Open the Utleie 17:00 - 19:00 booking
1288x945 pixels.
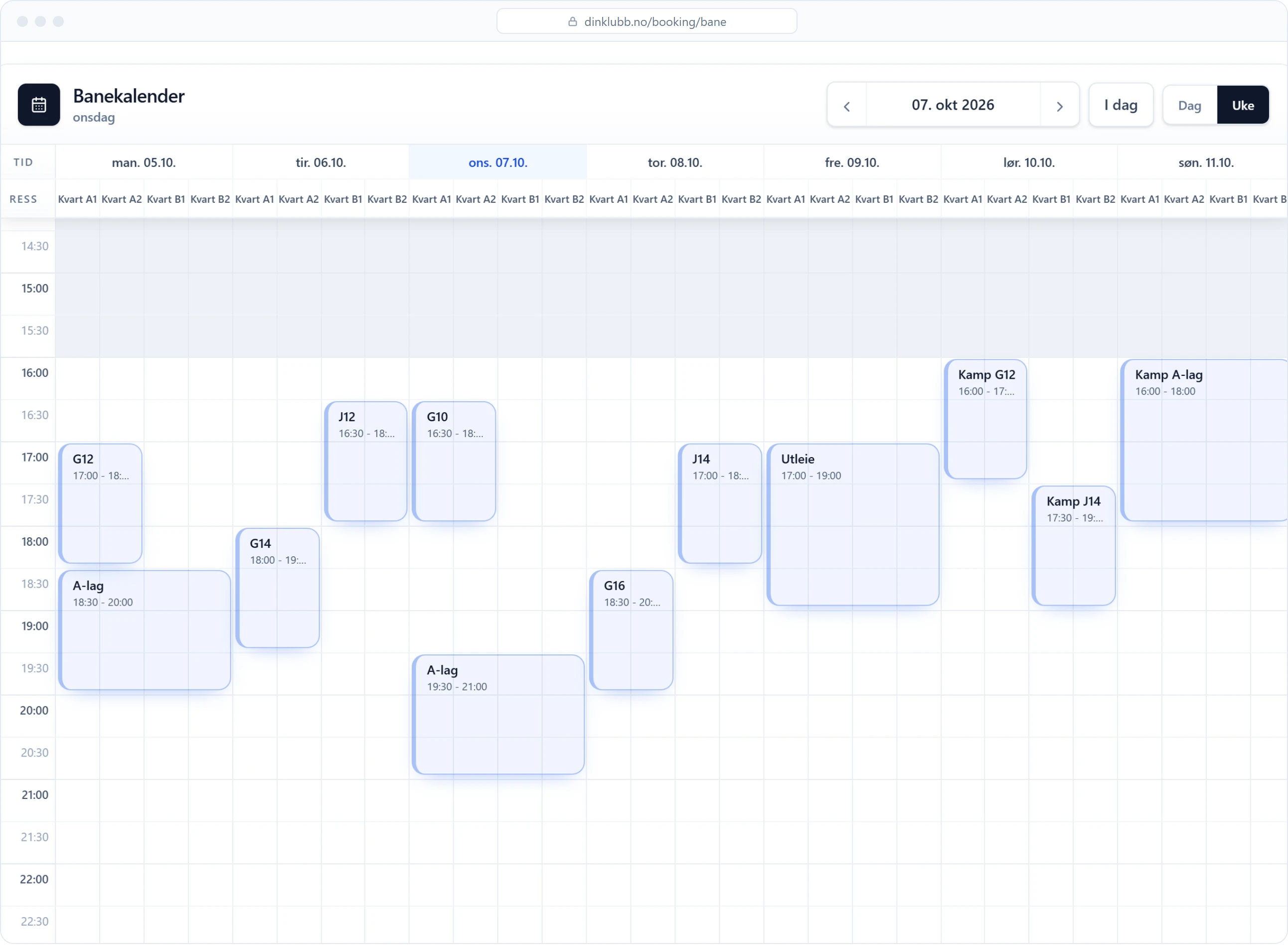tap(853, 524)
